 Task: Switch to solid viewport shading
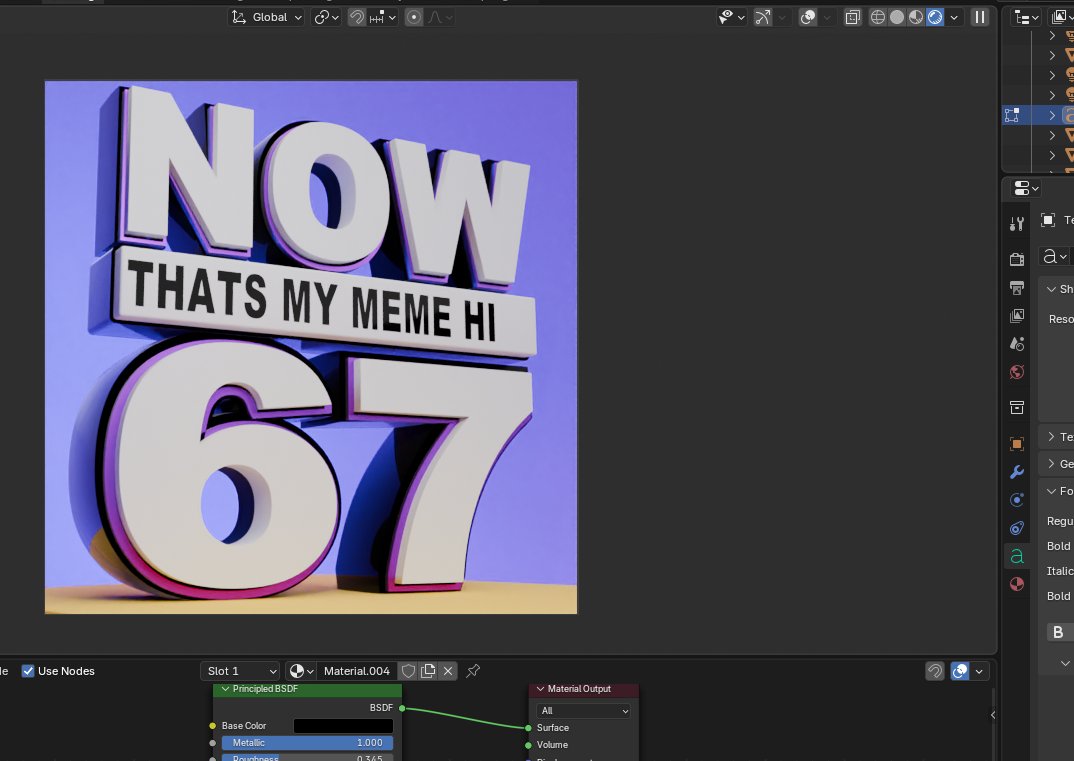click(897, 17)
